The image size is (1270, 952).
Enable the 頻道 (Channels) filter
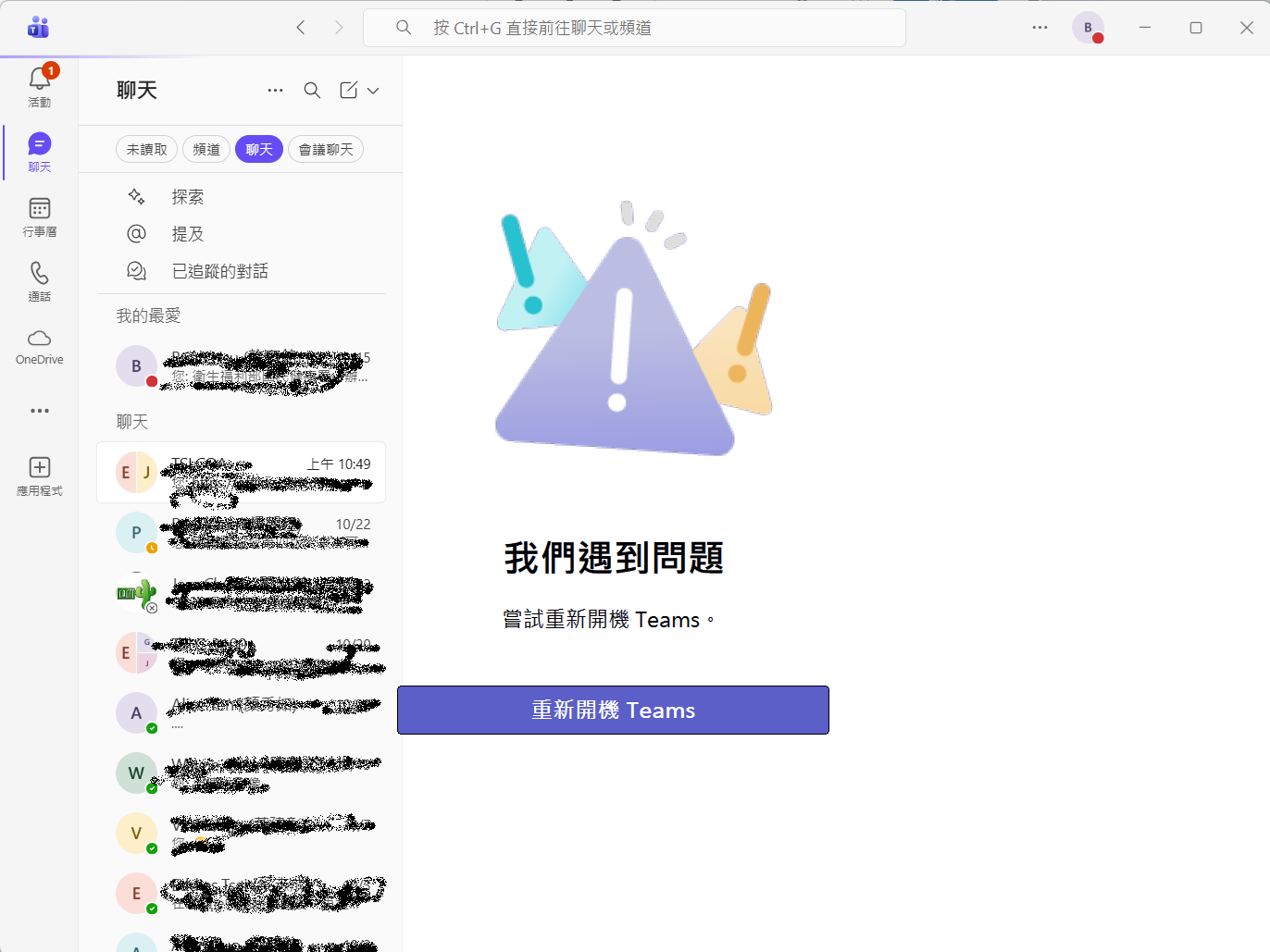pyautogui.click(x=205, y=148)
